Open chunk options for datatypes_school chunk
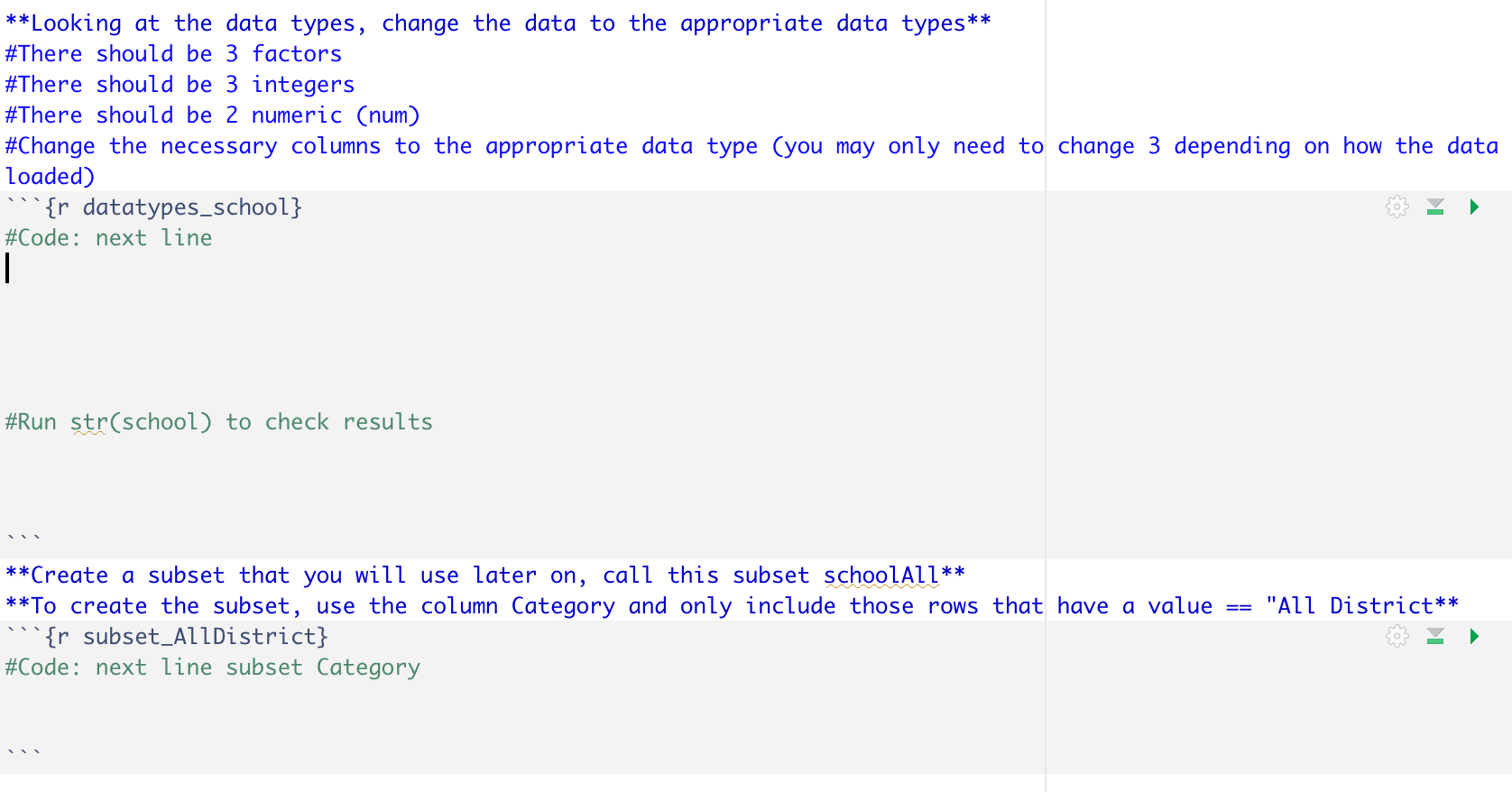 [1396, 207]
